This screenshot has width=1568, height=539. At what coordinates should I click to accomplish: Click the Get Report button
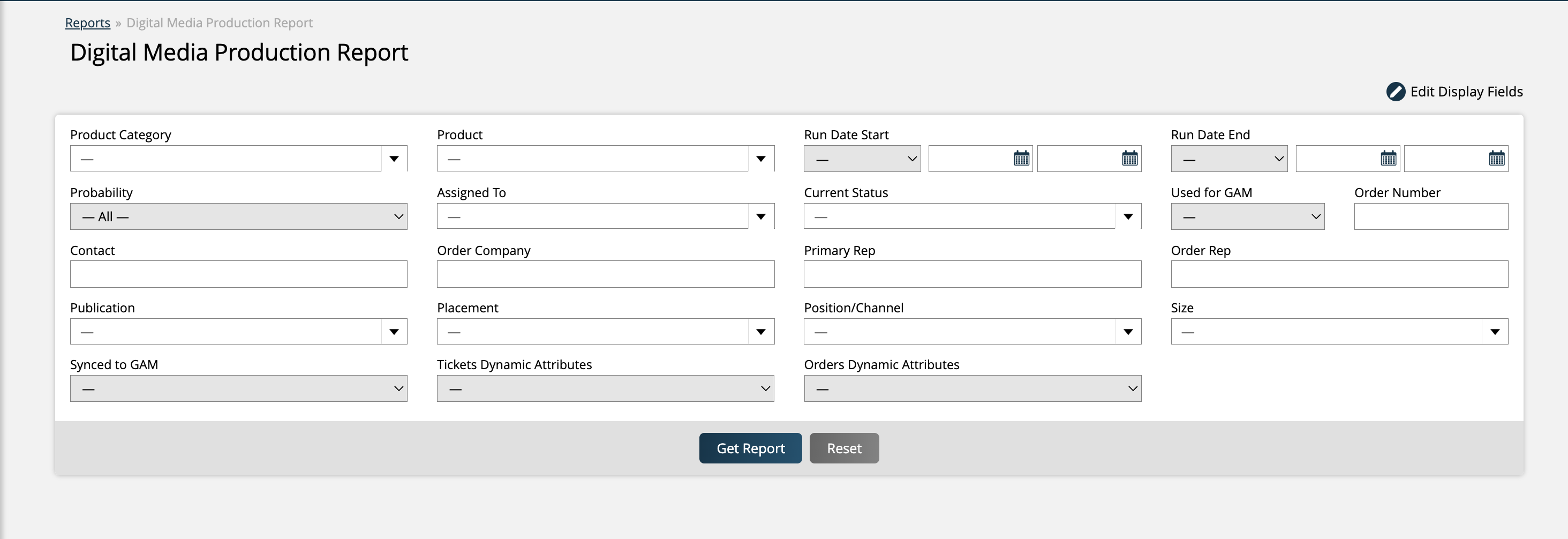point(750,448)
